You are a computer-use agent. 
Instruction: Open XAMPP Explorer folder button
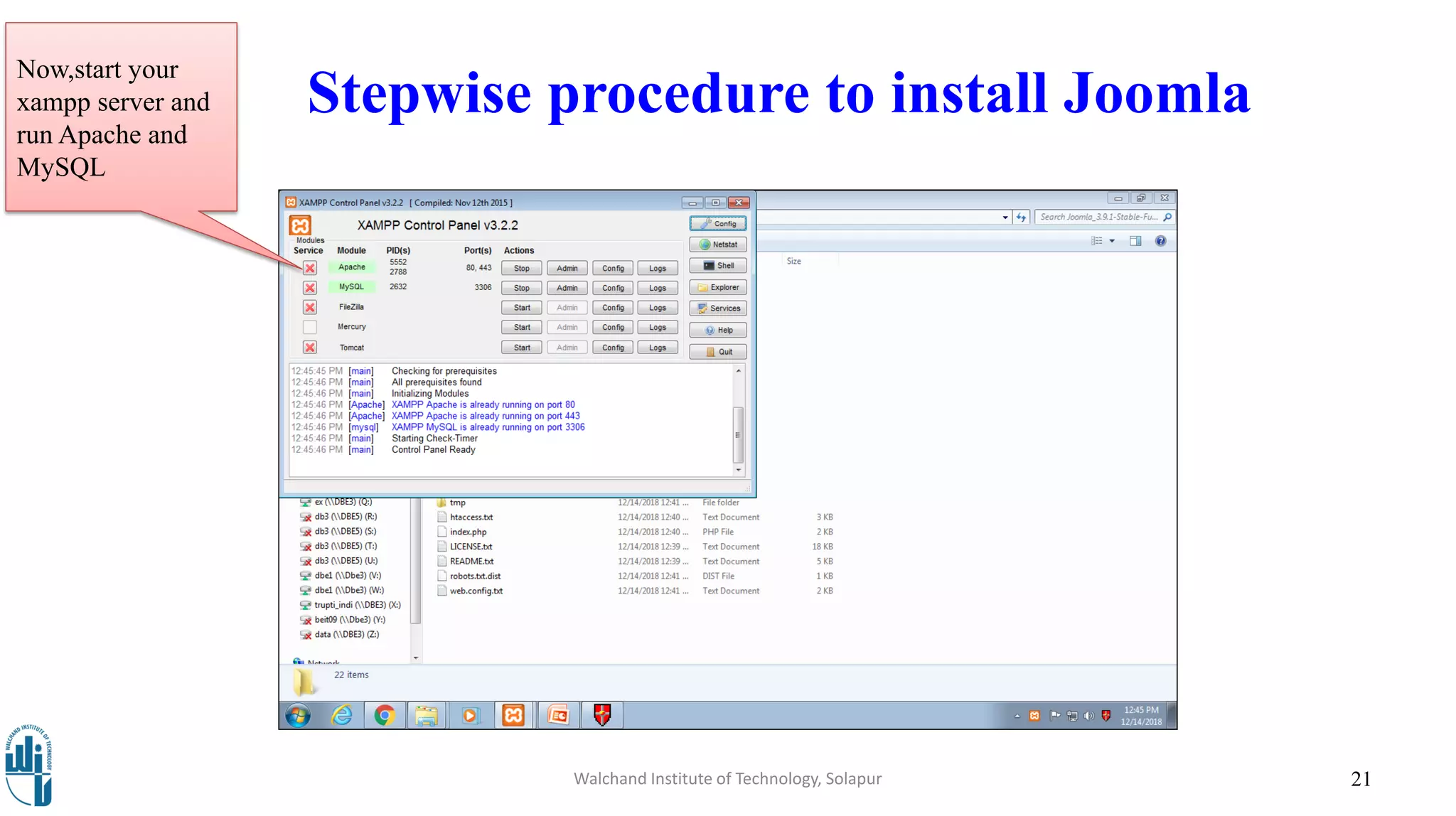click(717, 288)
